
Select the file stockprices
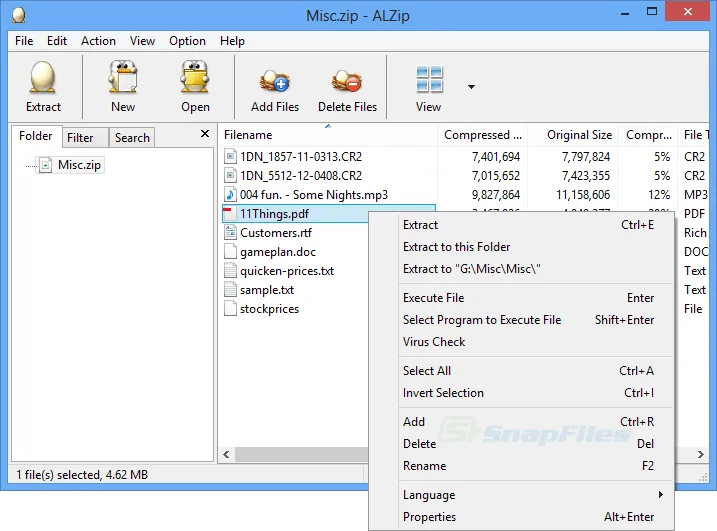pos(269,309)
